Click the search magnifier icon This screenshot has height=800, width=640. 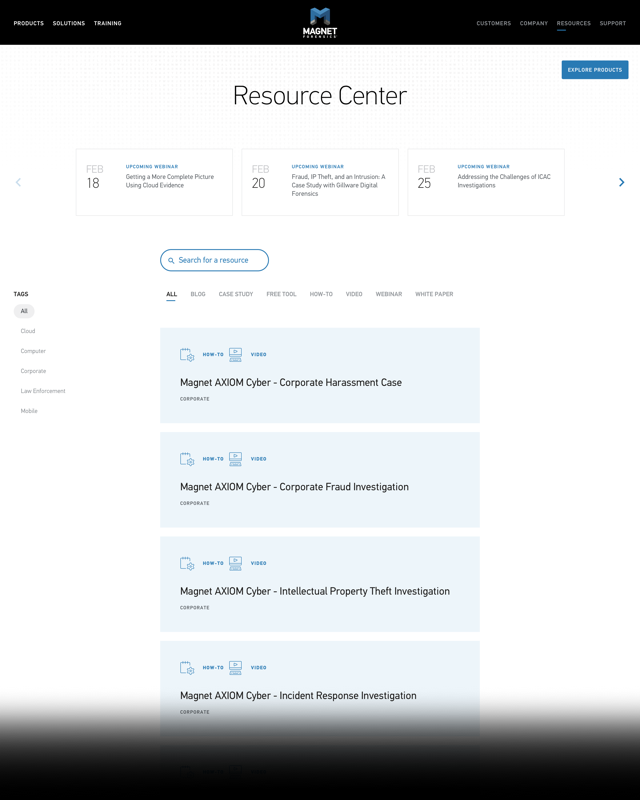point(171,261)
